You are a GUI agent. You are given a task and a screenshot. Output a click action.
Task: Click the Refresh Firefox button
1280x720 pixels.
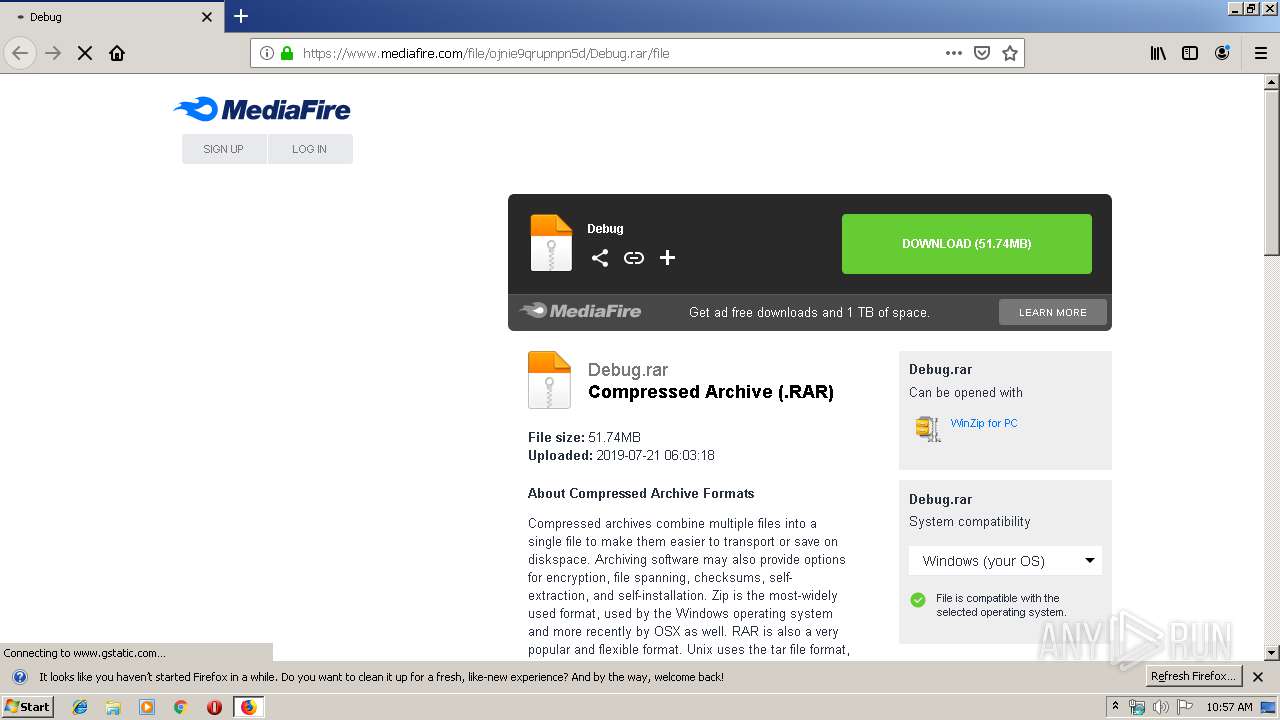(1194, 676)
